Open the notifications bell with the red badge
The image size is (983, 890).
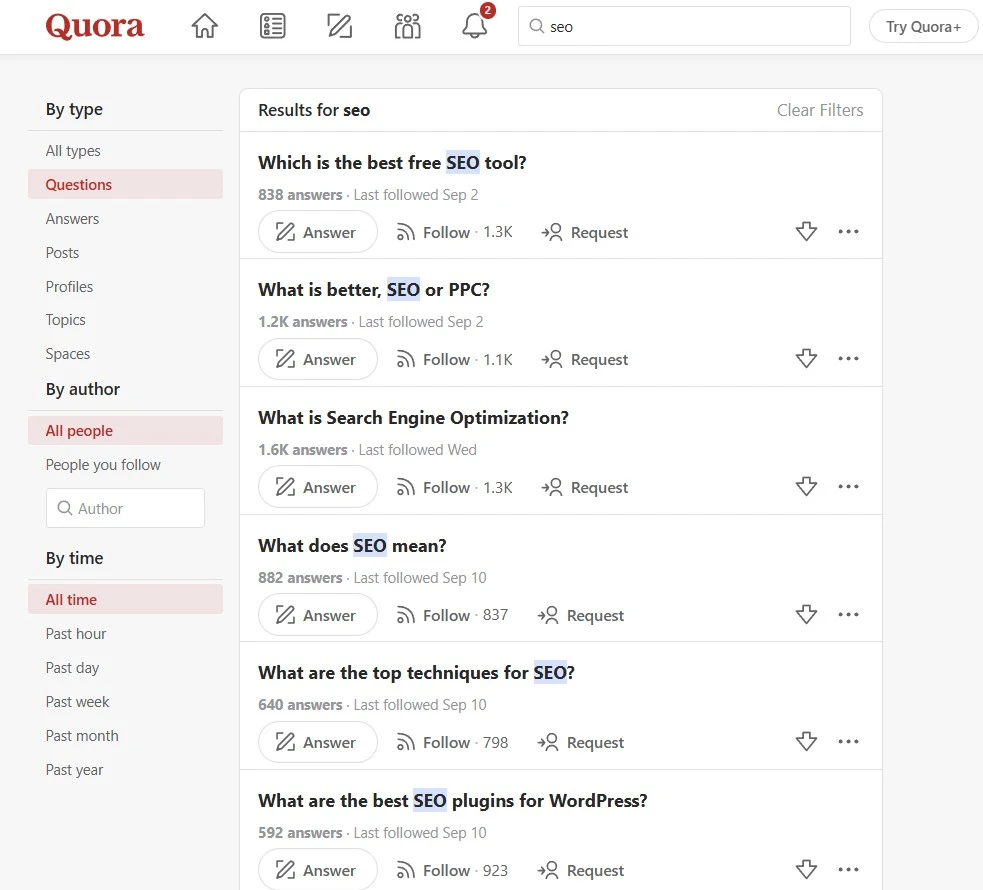[x=474, y=27]
